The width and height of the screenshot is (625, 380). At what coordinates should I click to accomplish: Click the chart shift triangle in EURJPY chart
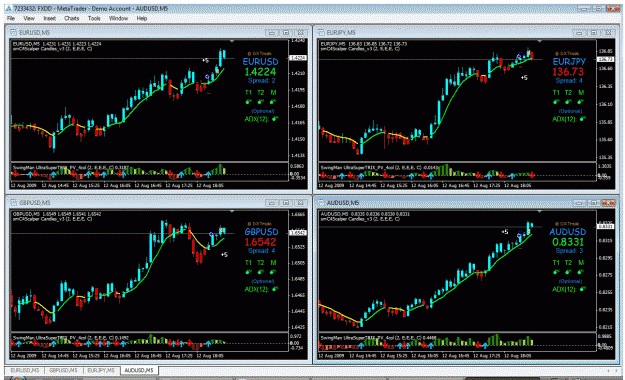(540, 41)
